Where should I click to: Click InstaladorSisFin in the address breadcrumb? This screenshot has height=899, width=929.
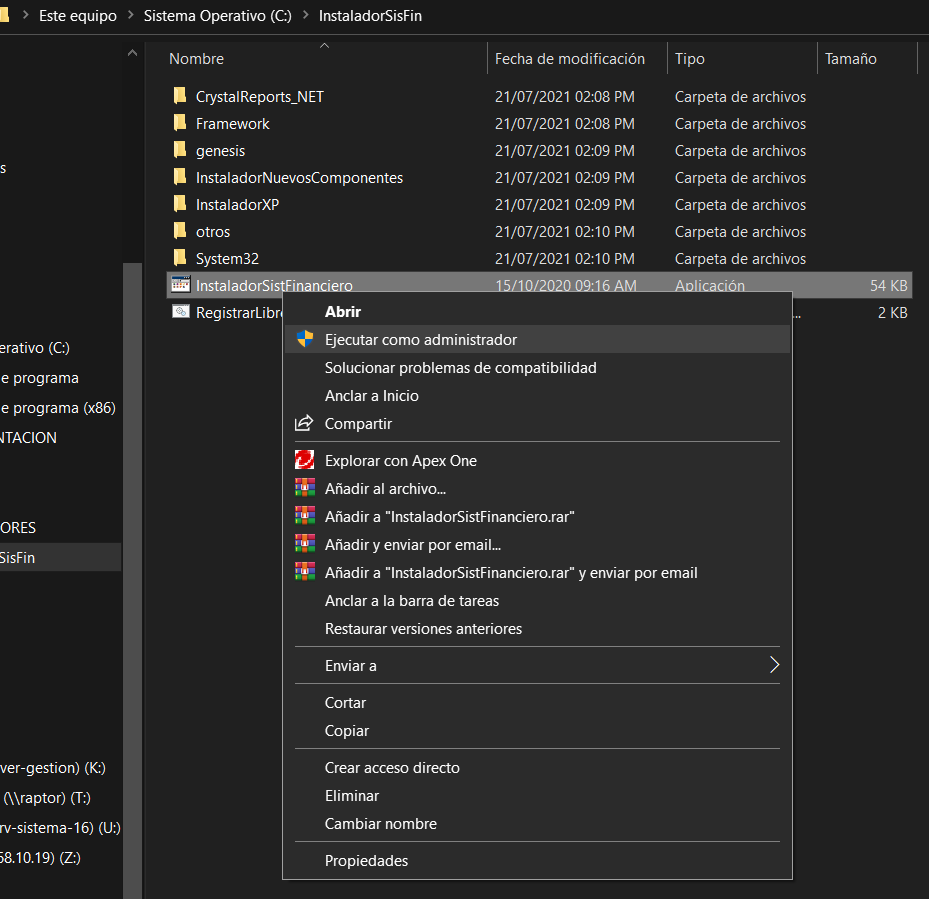[370, 15]
